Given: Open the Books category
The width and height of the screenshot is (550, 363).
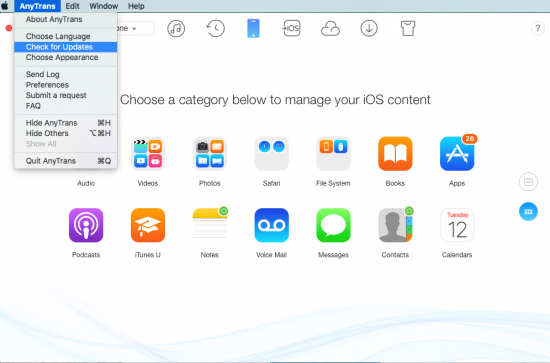Looking at the screenshot, I should 395,154.
